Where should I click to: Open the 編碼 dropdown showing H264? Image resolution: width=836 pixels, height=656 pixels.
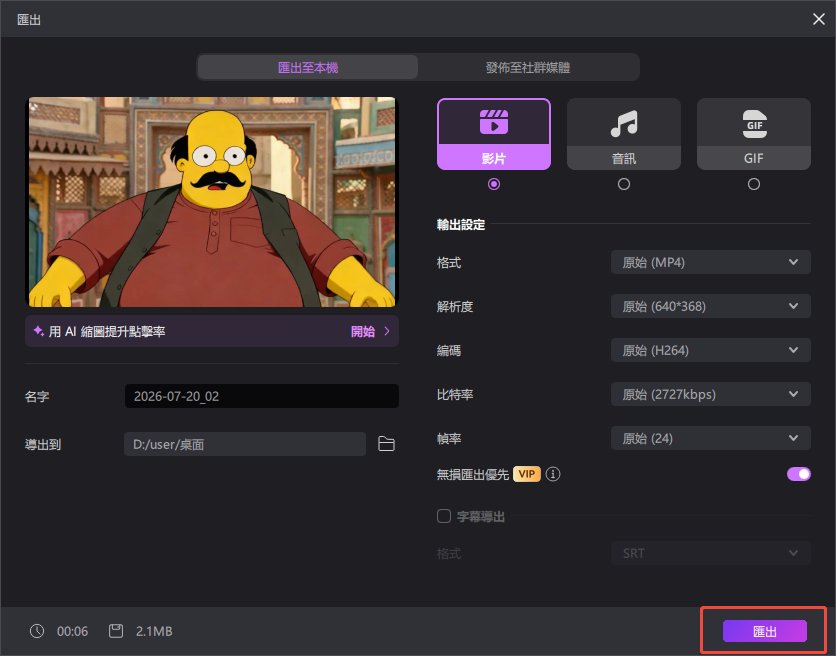click(711, 350)
